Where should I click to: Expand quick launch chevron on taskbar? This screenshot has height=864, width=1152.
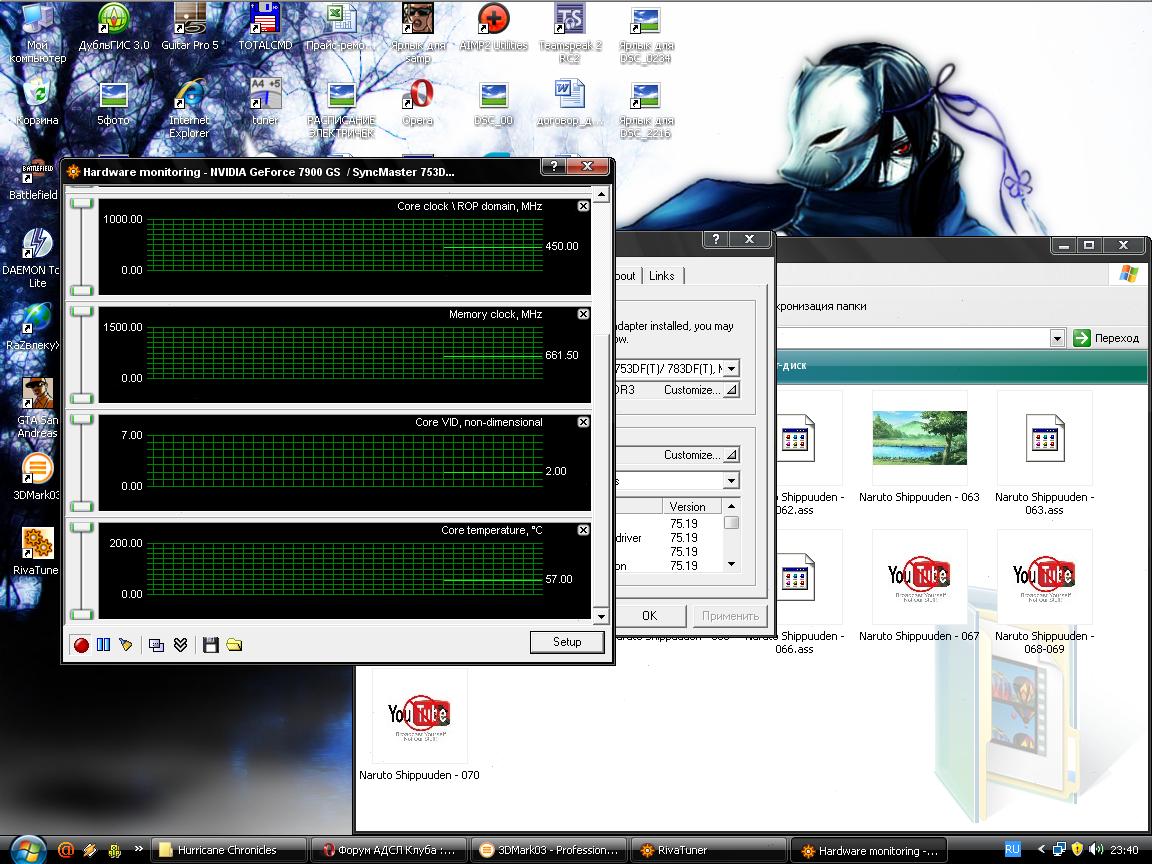[x=137, y=849]
